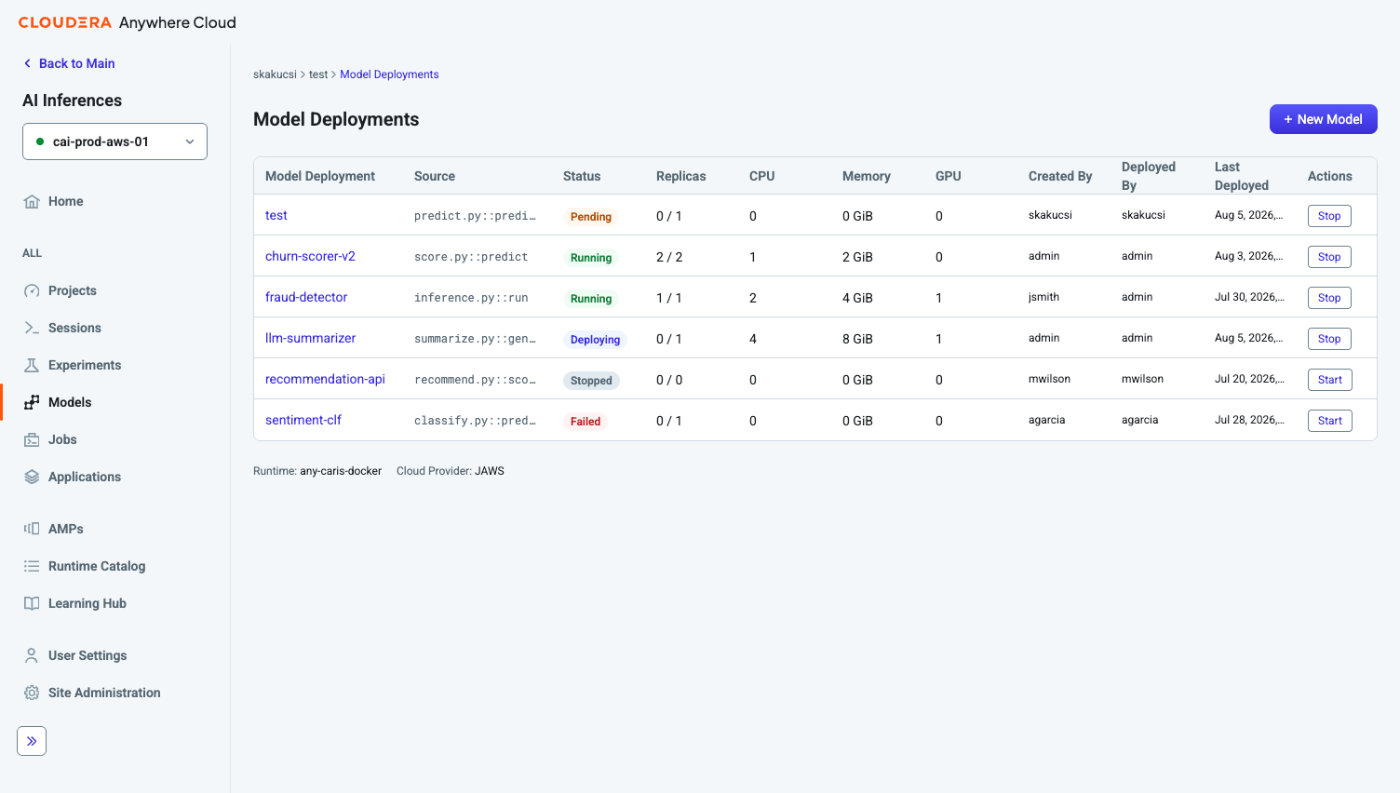Click the Cloudera Anywhere Cloud logo
The height and width of the screenshot is (793, 1400).
coord(127,22)
